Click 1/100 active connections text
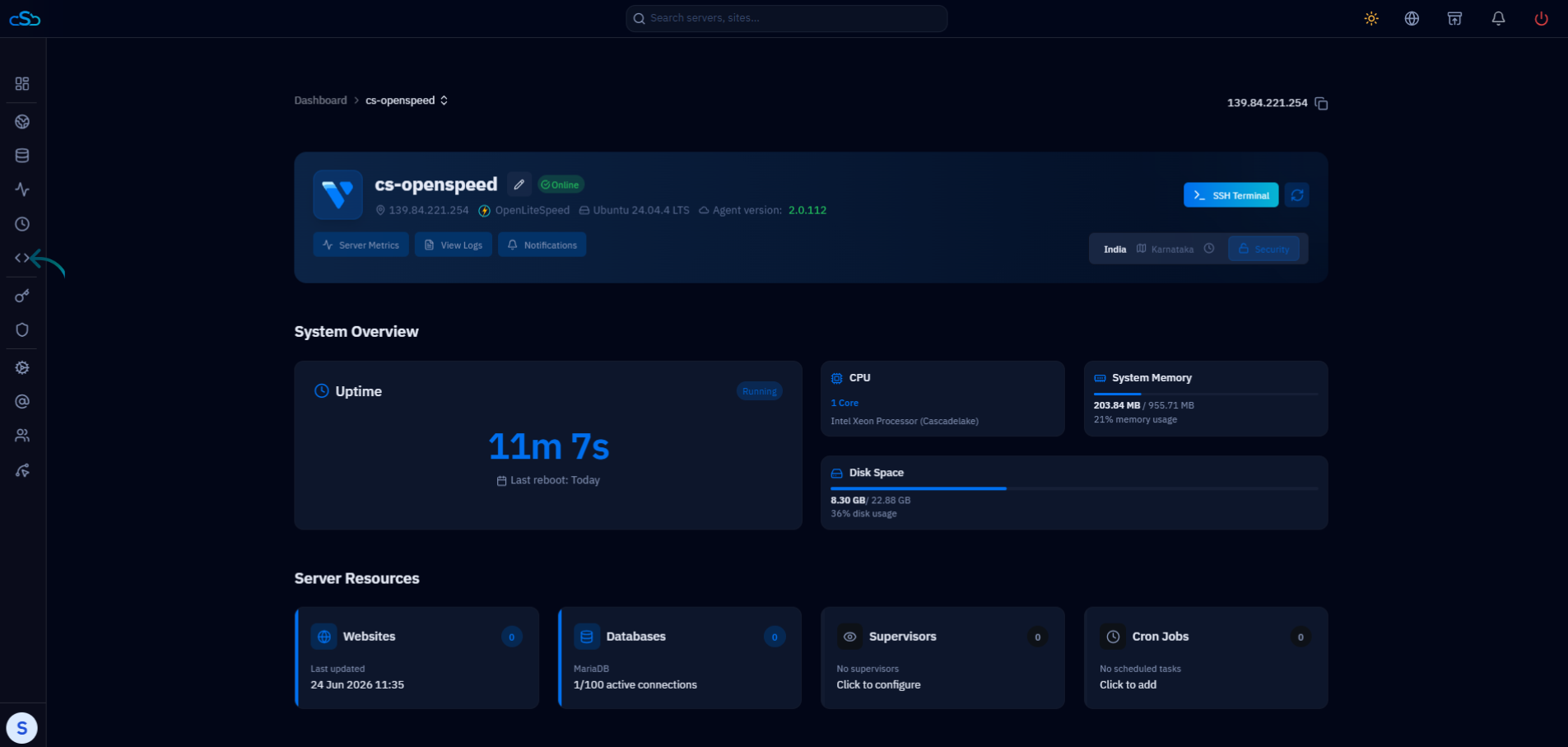 [635, 685]
